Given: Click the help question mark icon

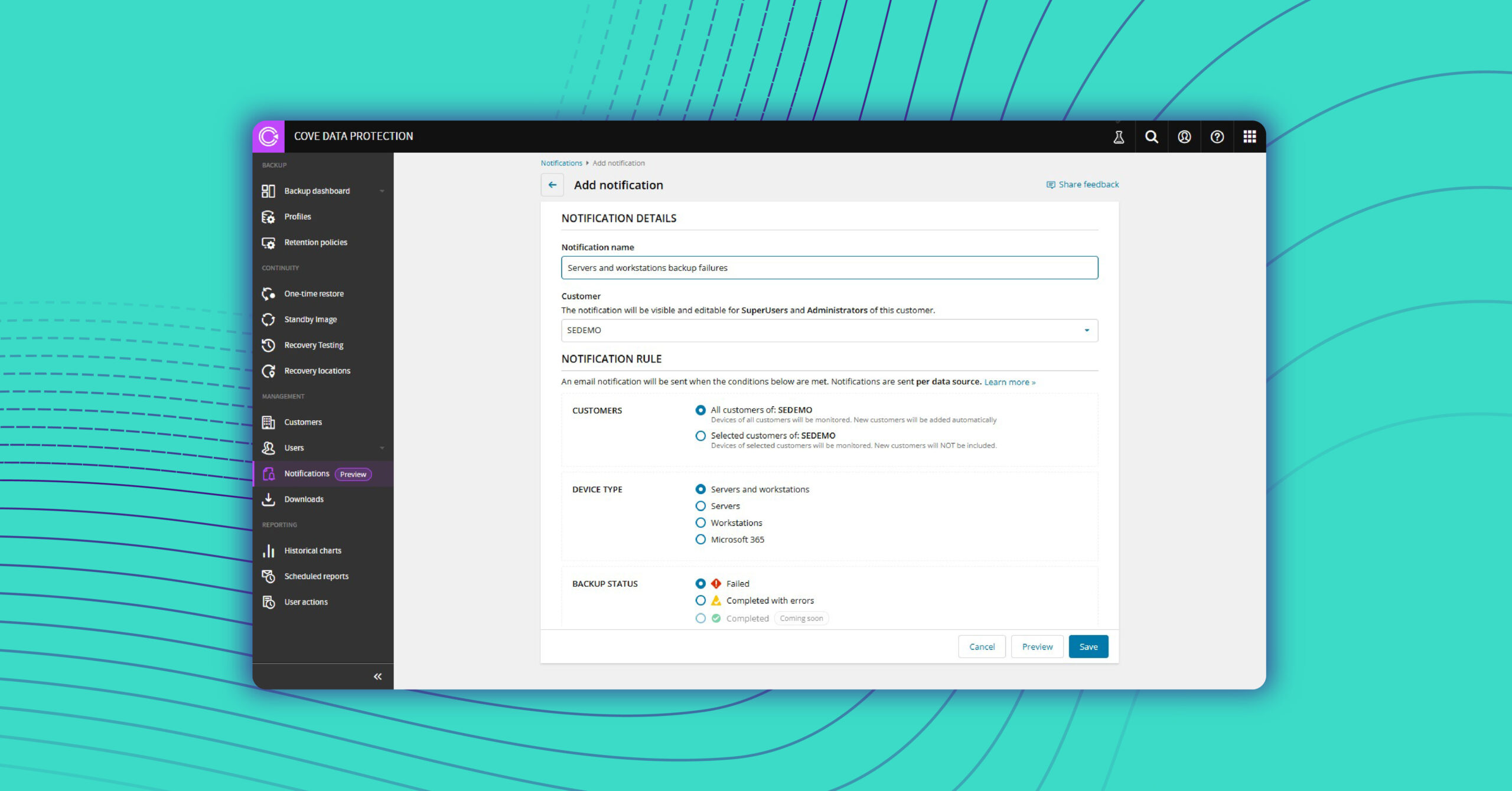Looking at the screenshot, I should tap(1217, 137).
